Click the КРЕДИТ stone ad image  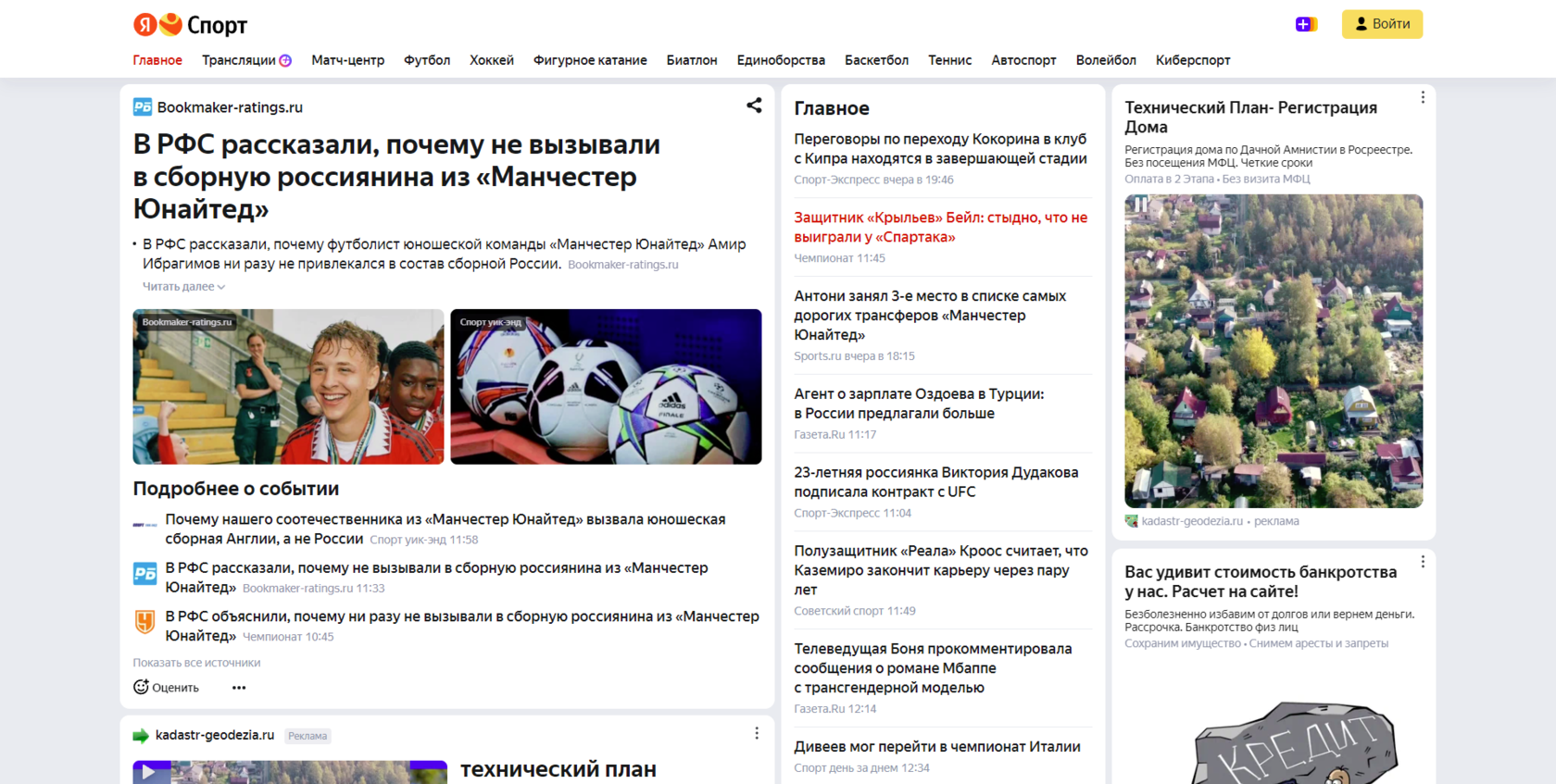click(x=1296, y=743)
